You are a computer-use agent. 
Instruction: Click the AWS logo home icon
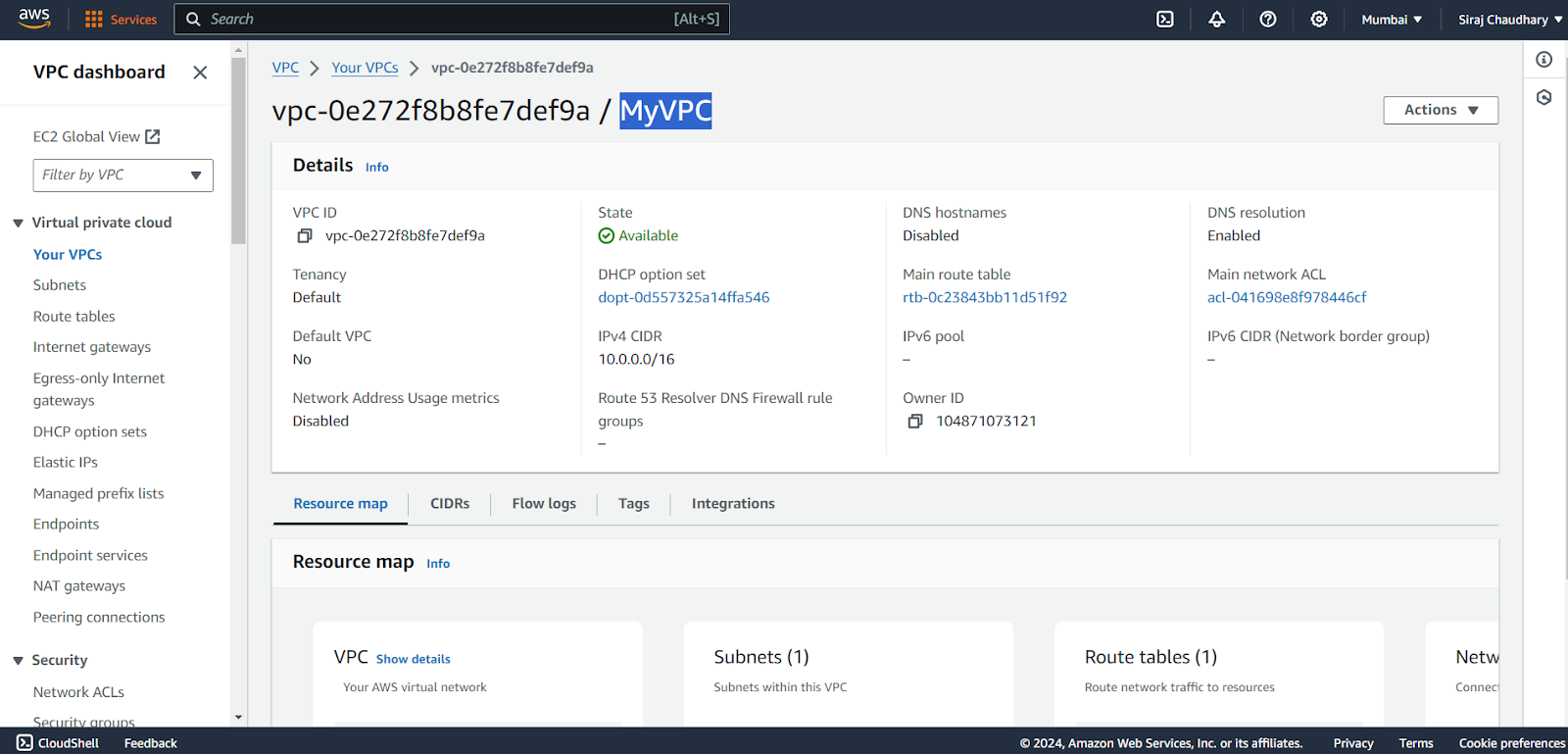(x=34, y=19)
